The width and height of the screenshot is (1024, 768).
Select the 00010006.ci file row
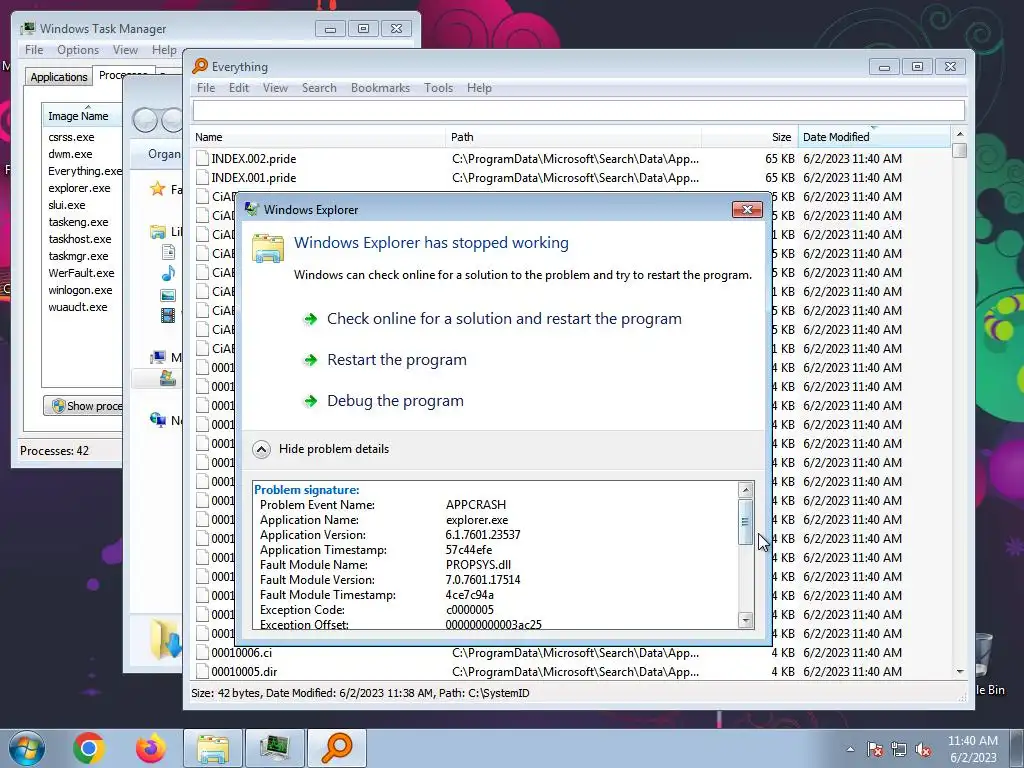(x=571, y=652)
